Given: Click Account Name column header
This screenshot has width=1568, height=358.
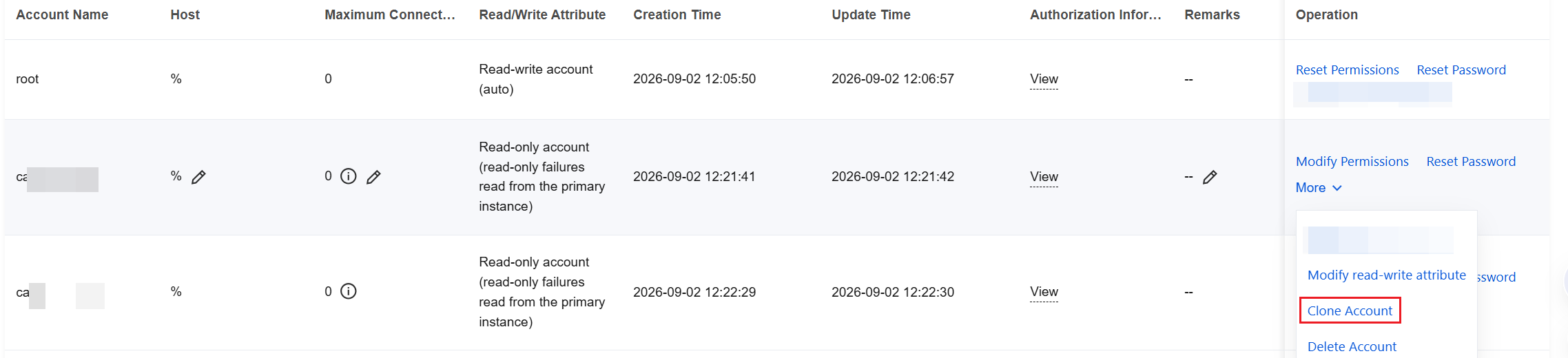Looking at the screenshot, I should click(62, 14).
